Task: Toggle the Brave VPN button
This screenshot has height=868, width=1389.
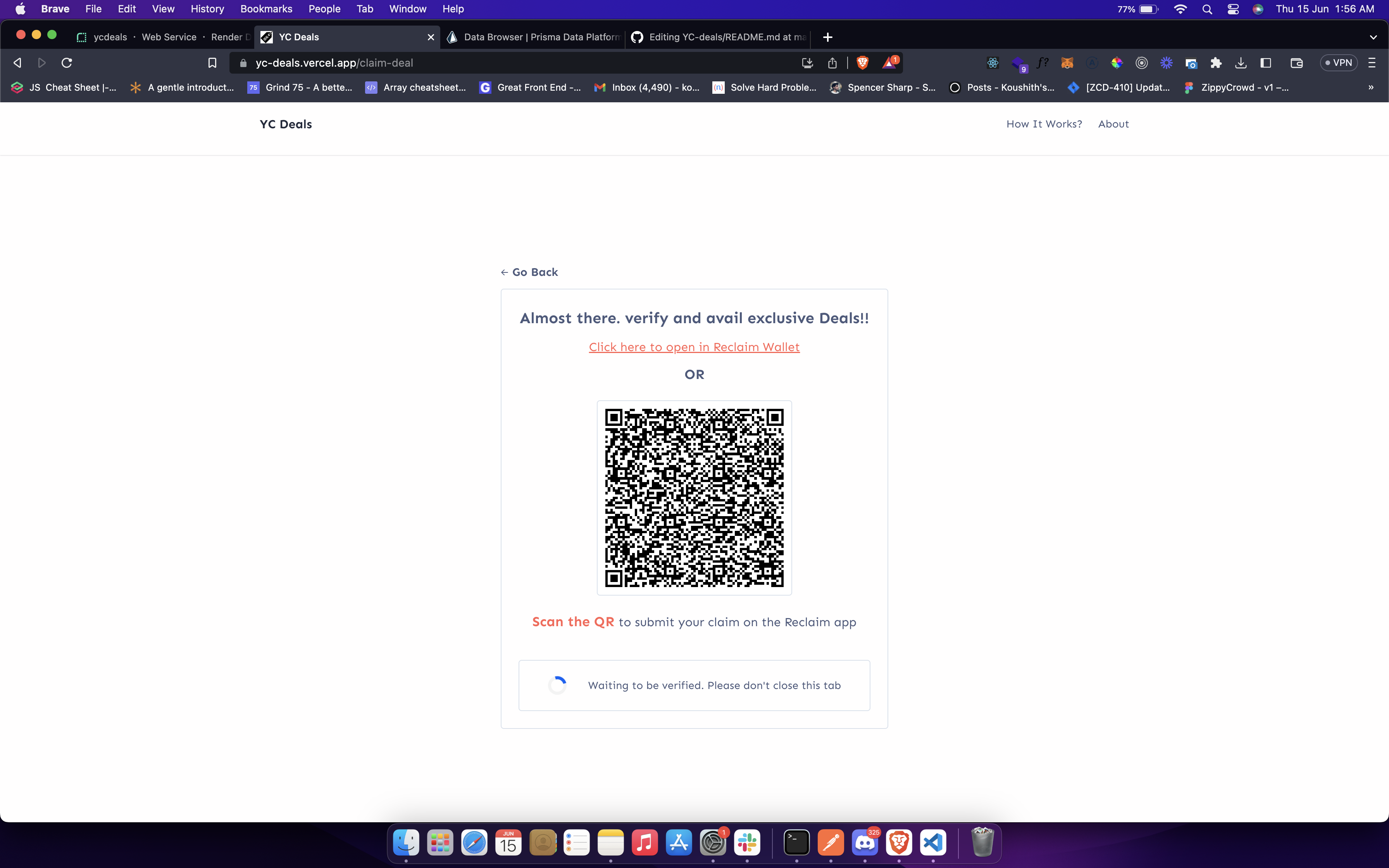Action: point(1339,62)
